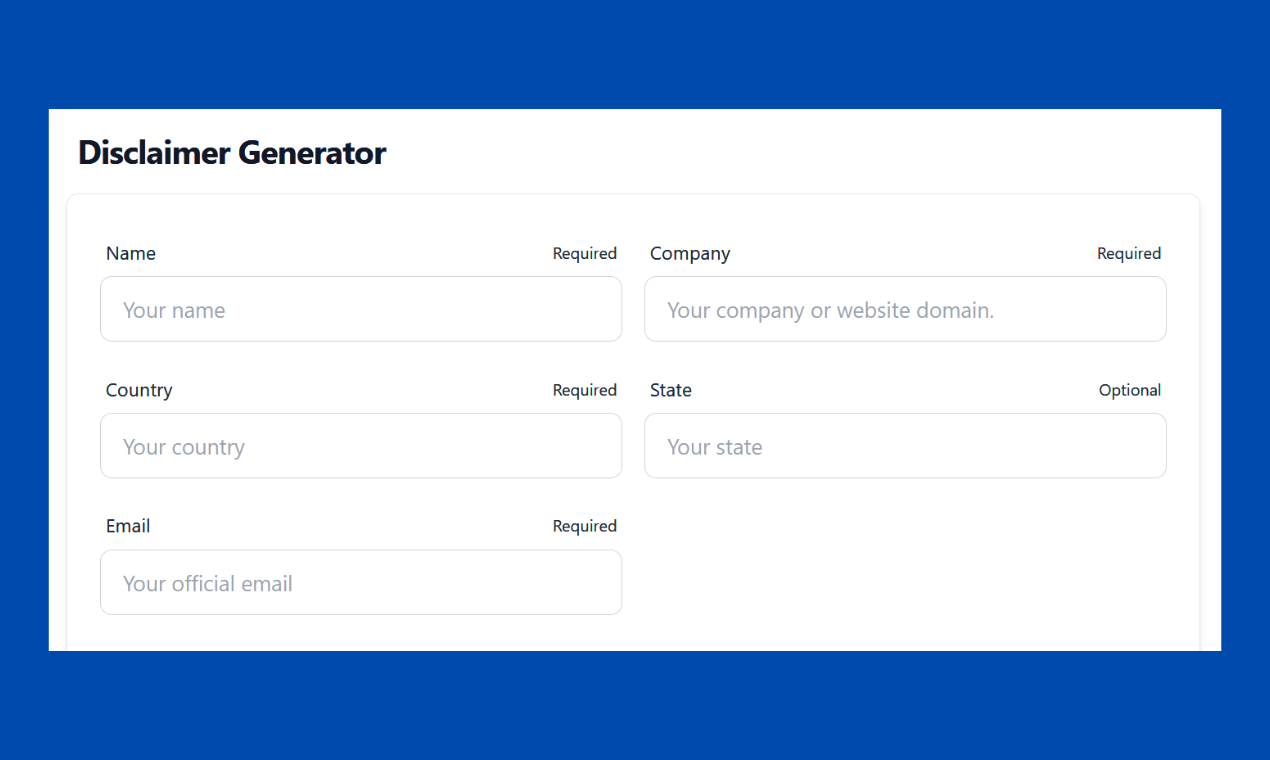Click the Email field label
This screenshot has width=1270, height=760.
[x=128, y=525]
